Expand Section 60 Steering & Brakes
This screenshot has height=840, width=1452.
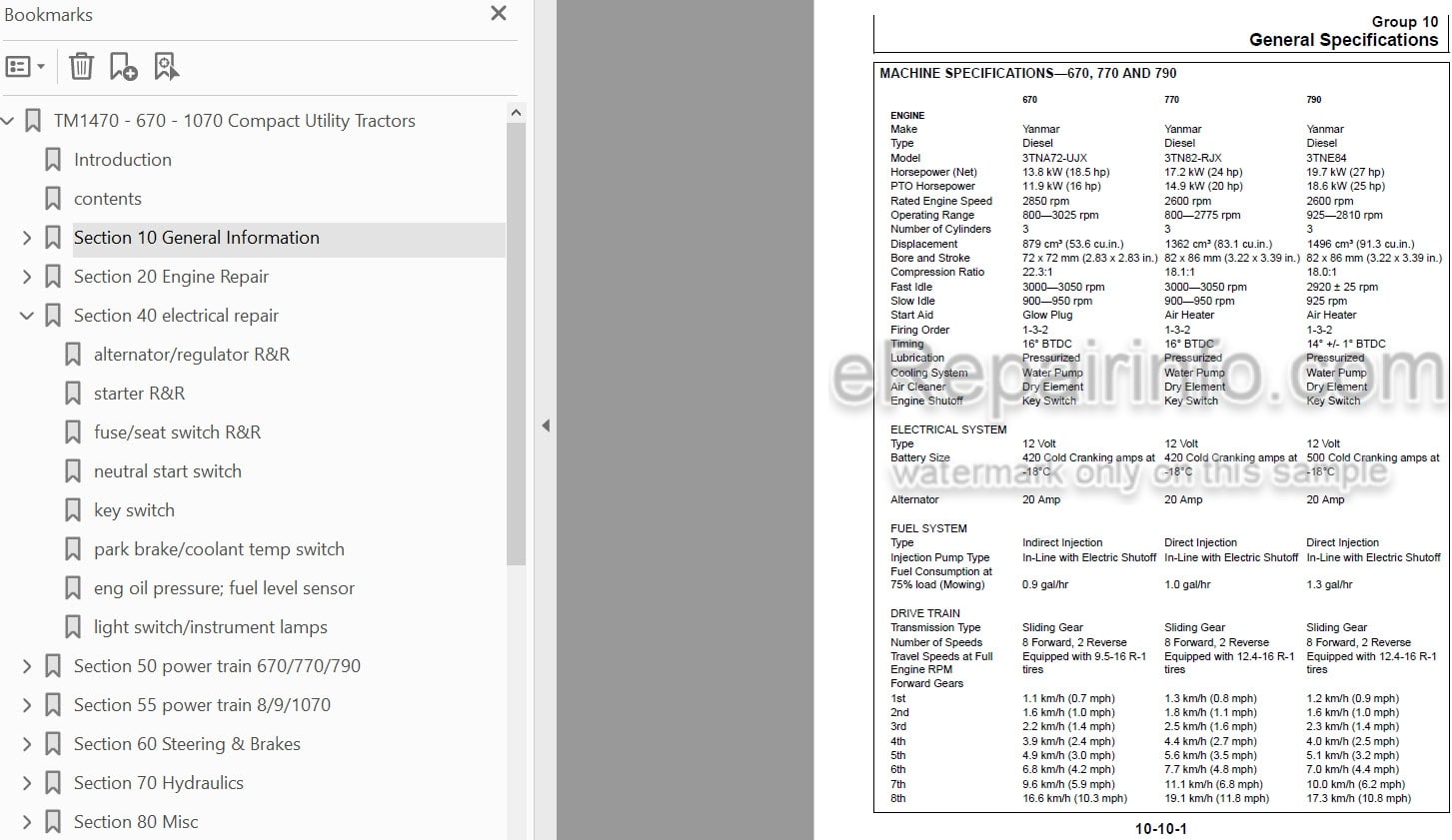point(27,744)
